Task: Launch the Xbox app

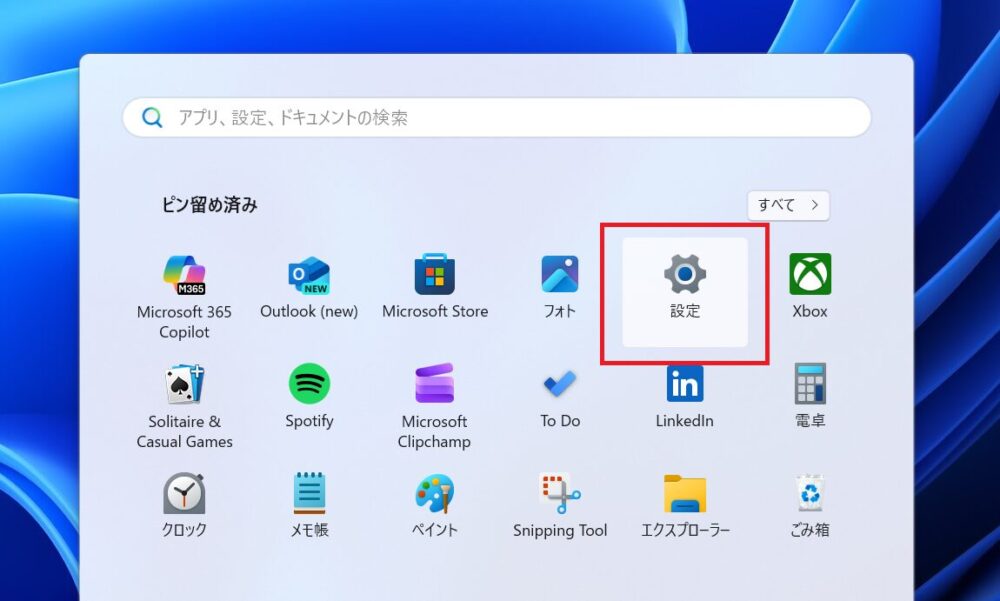Action: coord(810,276)
